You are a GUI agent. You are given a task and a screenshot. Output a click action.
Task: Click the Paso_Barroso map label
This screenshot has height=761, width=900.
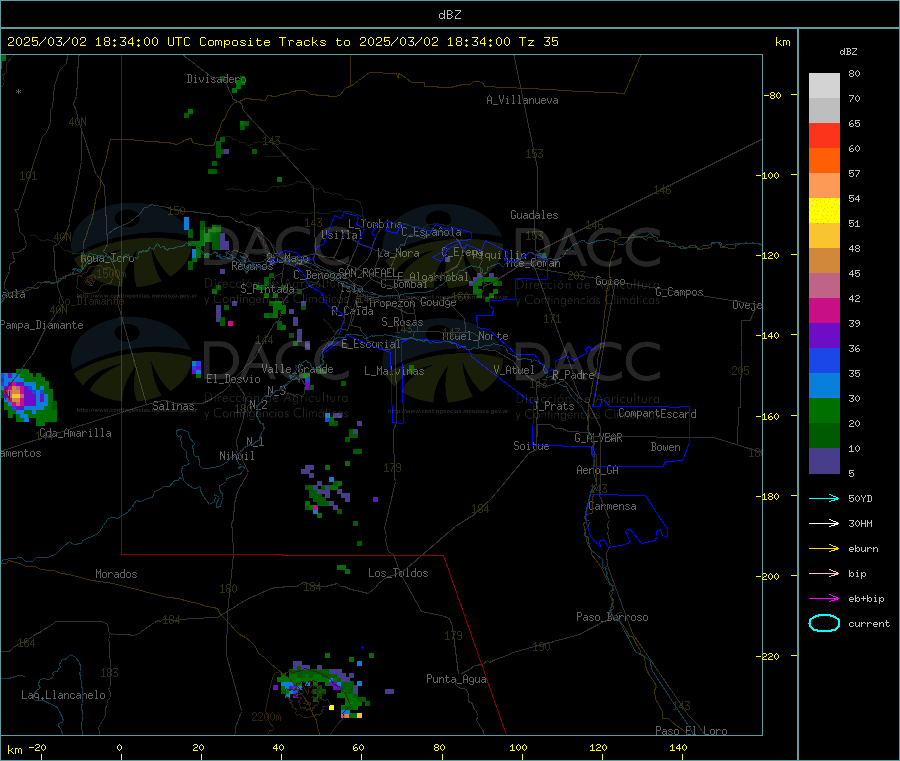coord(612,617)
